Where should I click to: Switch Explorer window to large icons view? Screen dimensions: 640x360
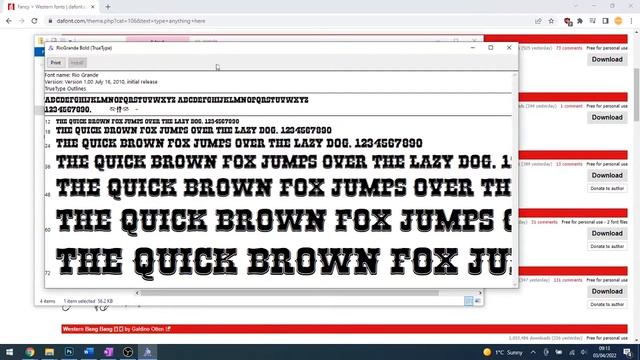point(478,301)
